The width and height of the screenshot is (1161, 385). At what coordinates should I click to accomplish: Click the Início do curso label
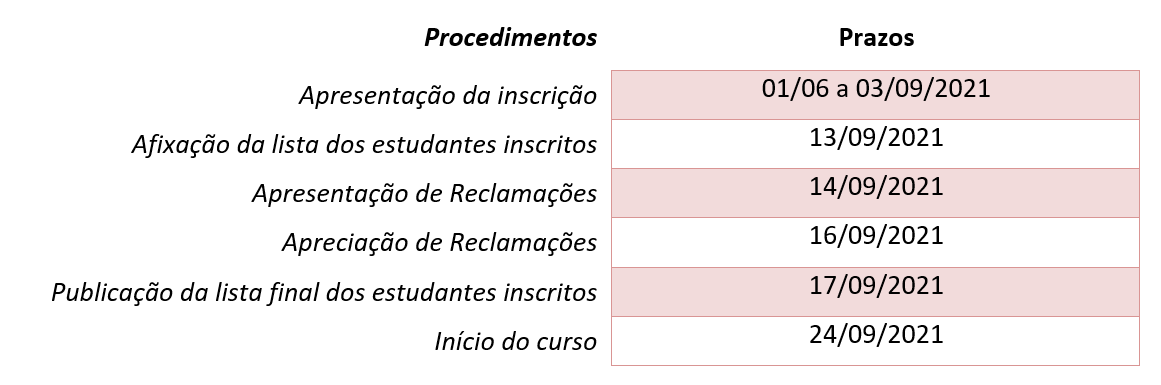pos(515,342)
